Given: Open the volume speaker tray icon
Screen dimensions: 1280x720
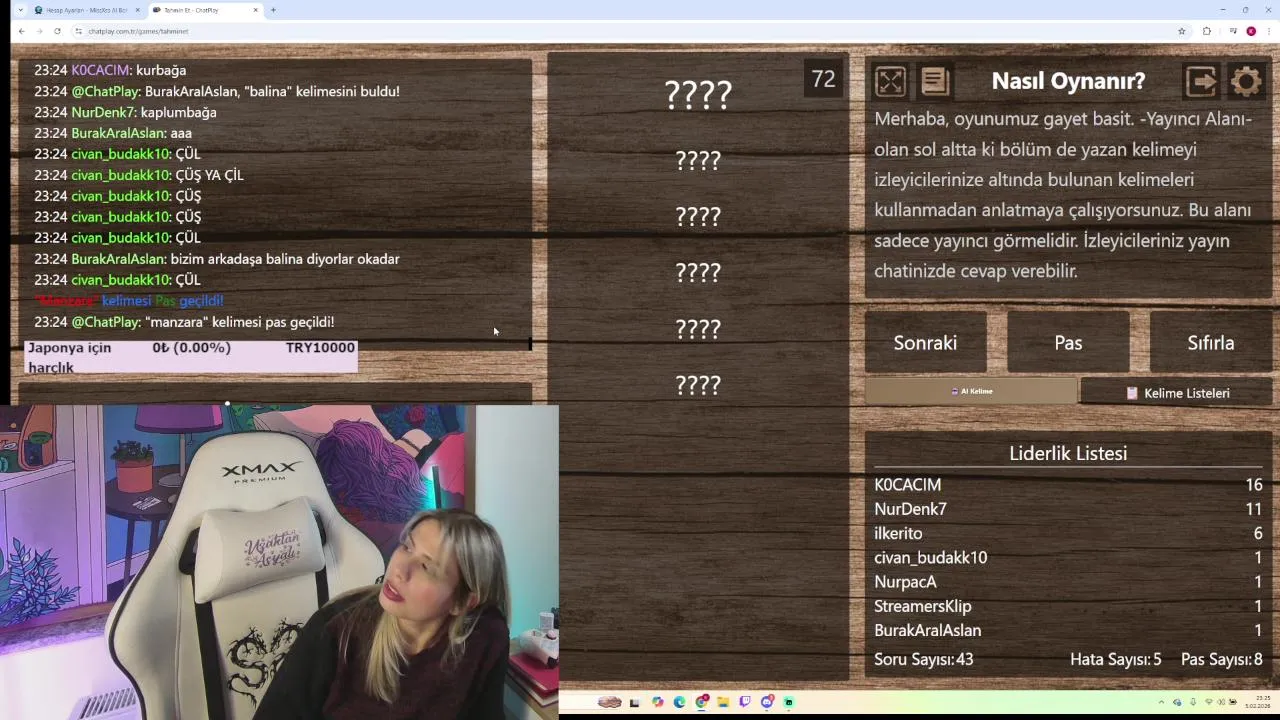Looking at the screenshot, I should point(1221,702).
